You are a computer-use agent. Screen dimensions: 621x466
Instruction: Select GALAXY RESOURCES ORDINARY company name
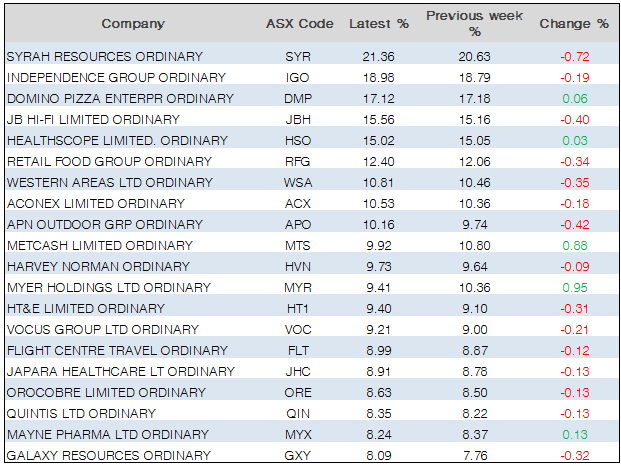tap(107, 456)
